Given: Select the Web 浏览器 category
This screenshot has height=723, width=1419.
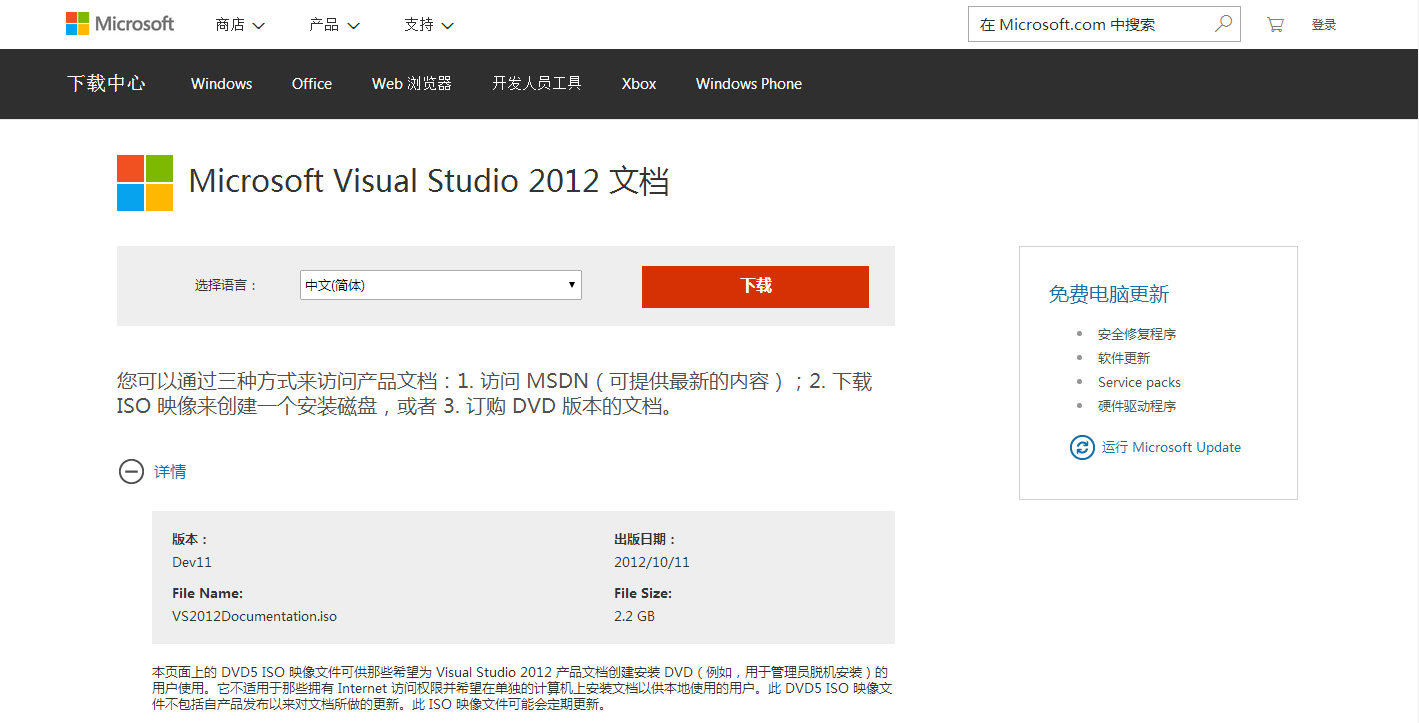Looking at the screenshot, I should pyautogui.click(x=412, y=84).
